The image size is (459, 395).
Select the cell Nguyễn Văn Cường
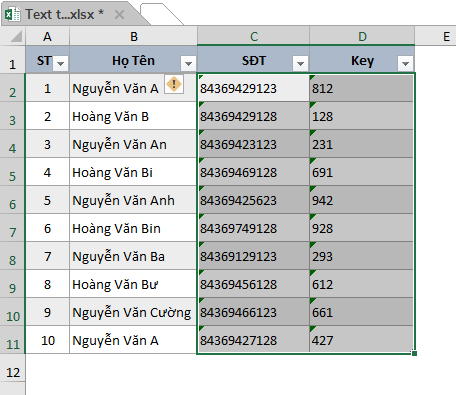(133, 312)
